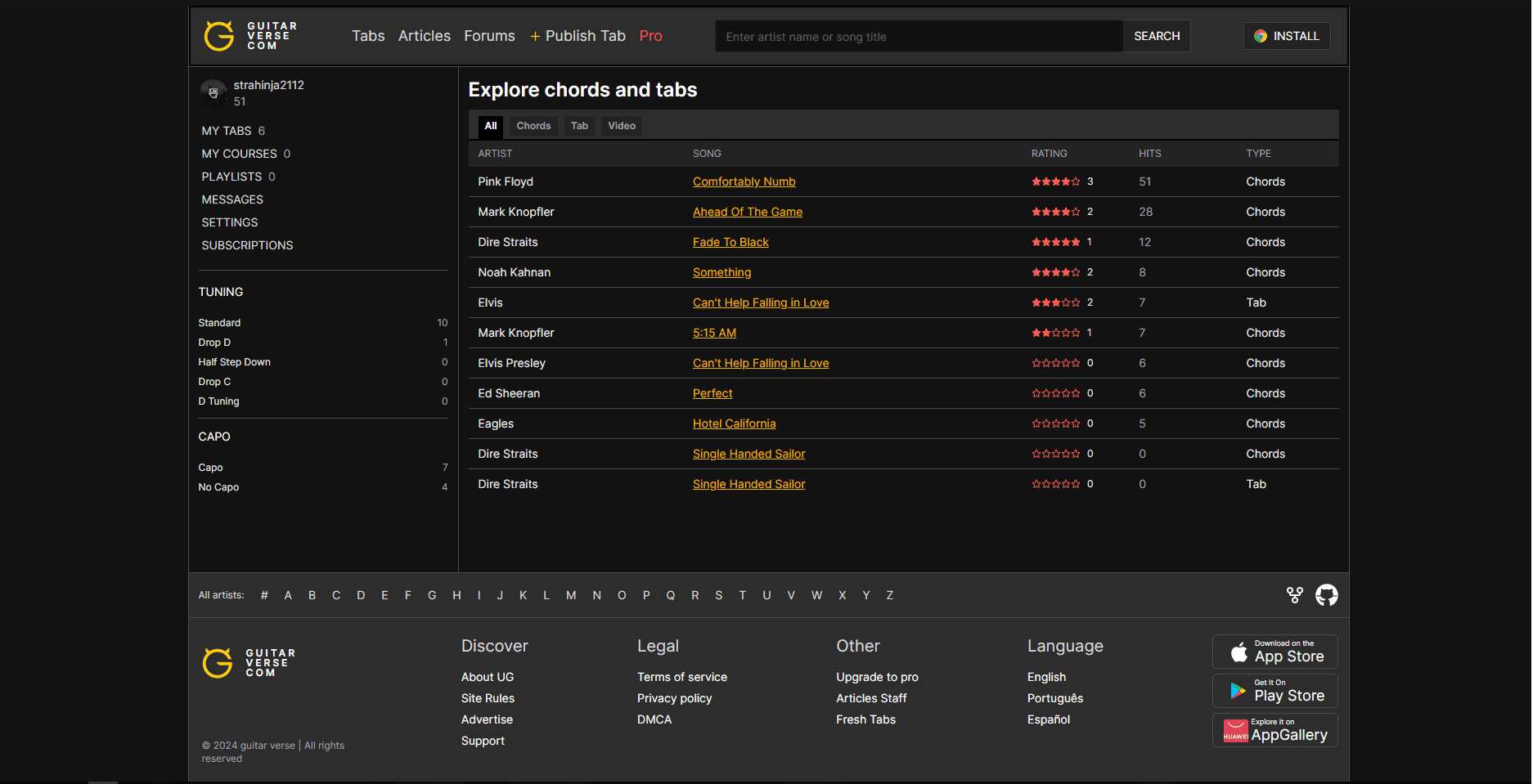Select the Tab filter tab
The image size is (1533, 784).
click(x=579, y=126)
